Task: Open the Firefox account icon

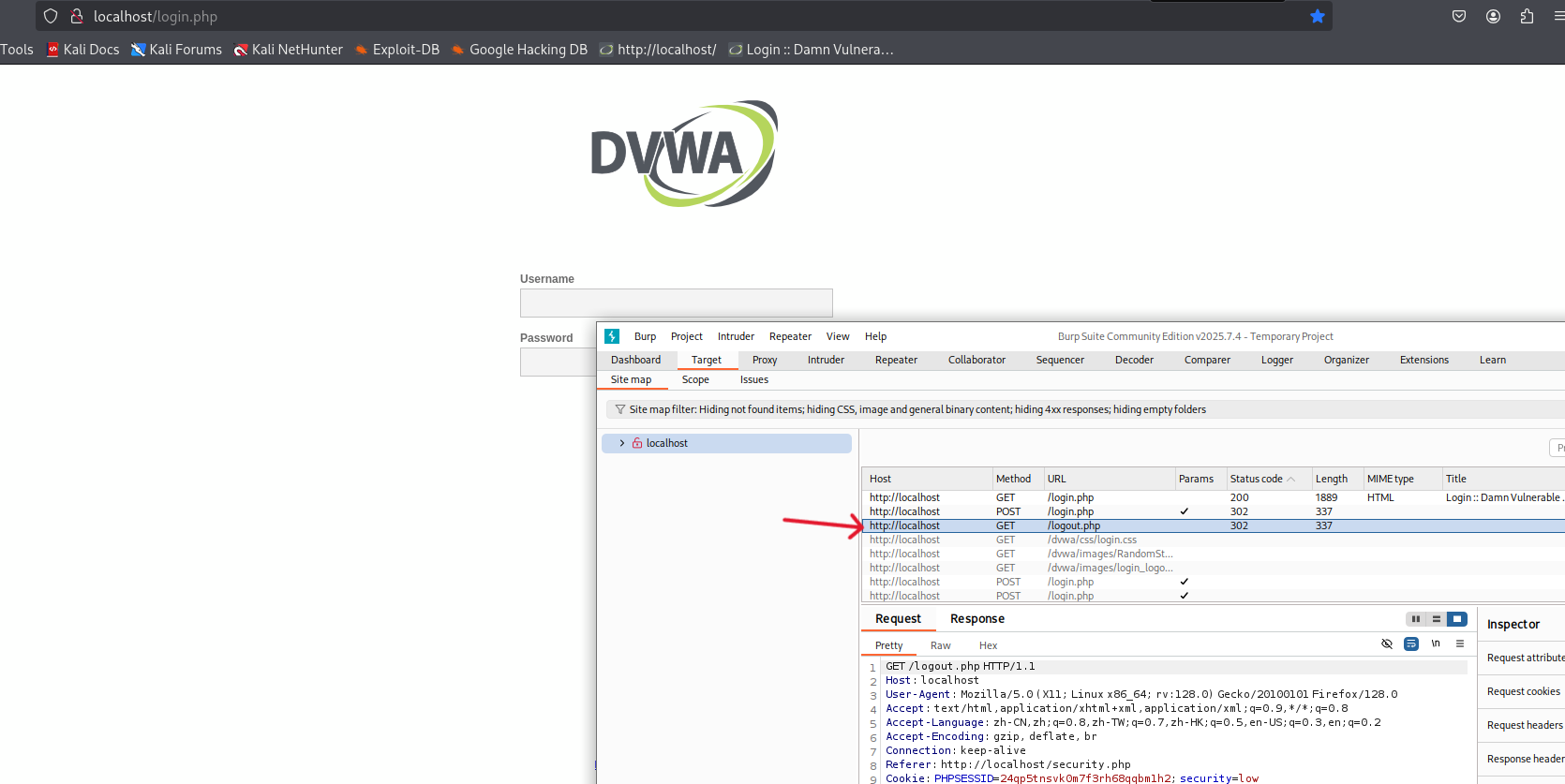Action: pyautogui.click(x=1494, y=16)
